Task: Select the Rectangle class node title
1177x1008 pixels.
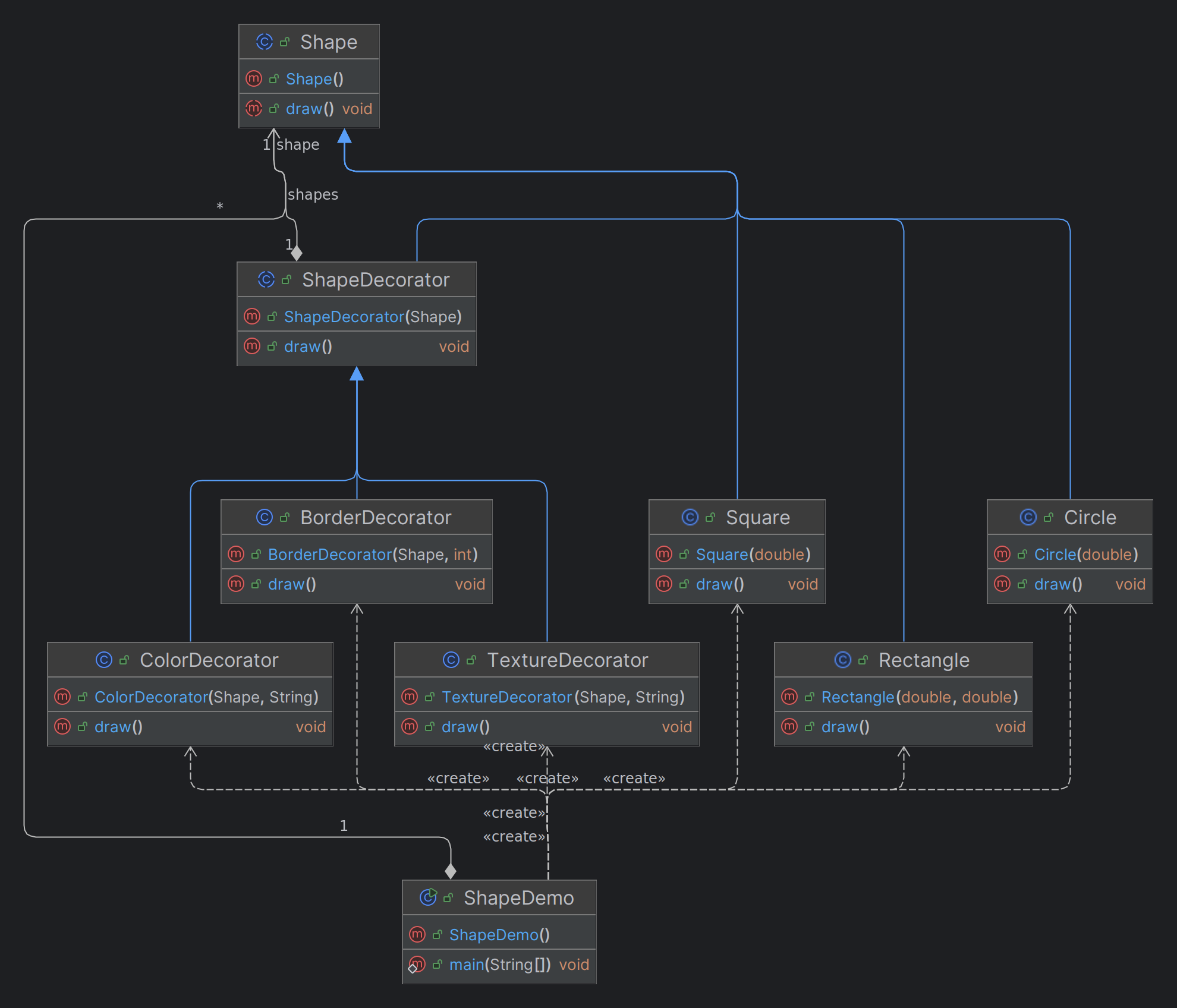Action: pos(923,660)
